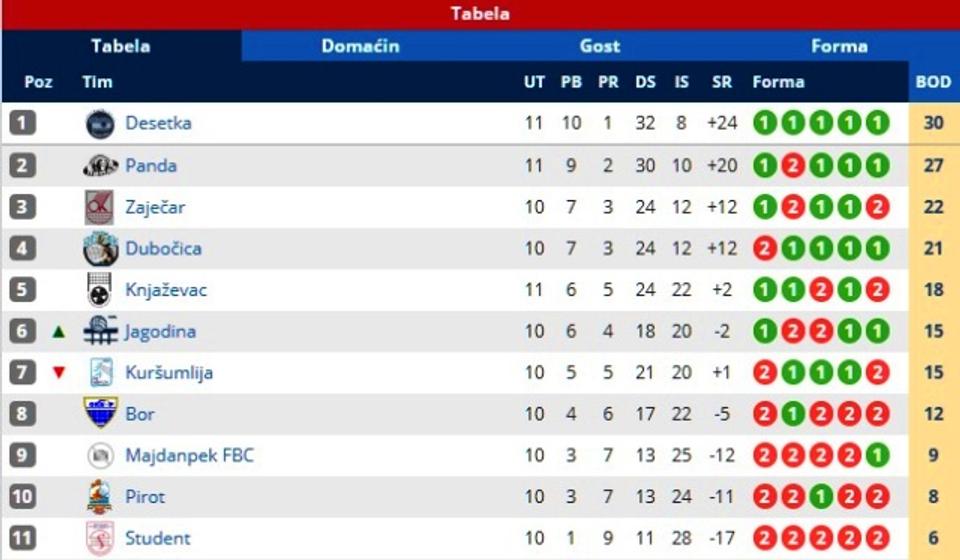Switch to the Domaćin tab
Viewport: 960px width, 560px height.
360,46
